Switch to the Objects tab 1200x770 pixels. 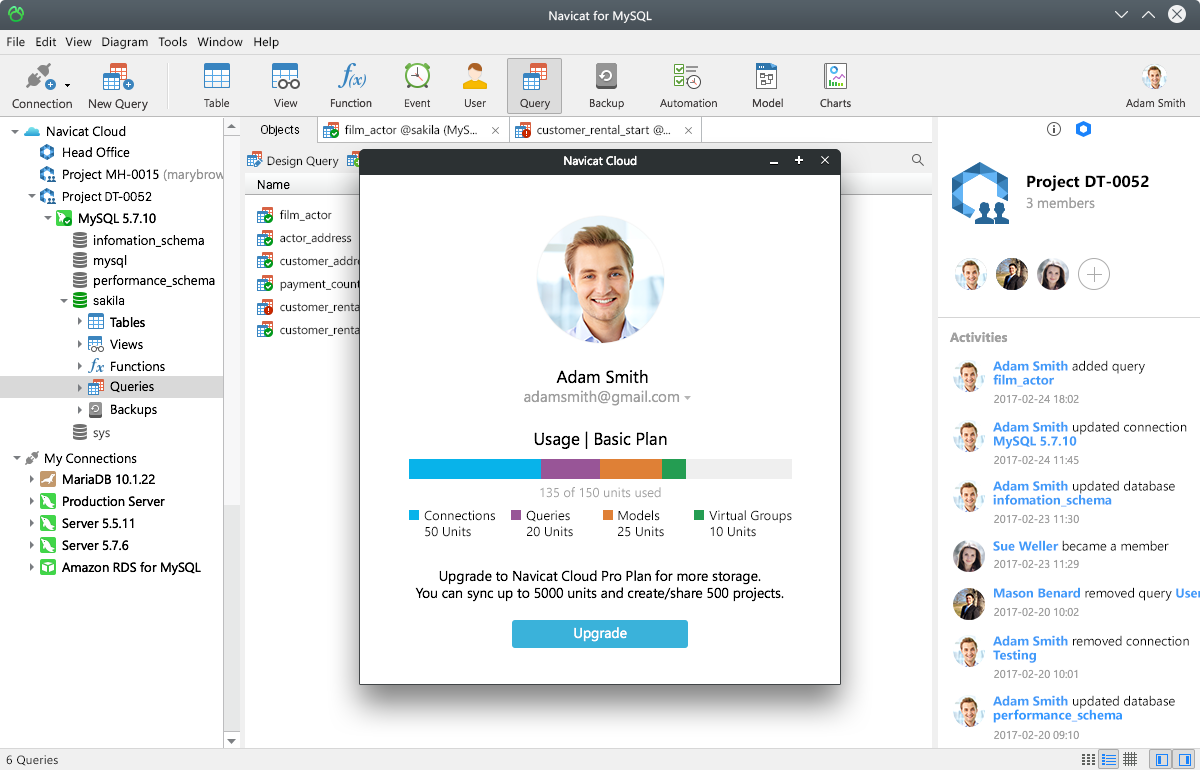point(280,130)
